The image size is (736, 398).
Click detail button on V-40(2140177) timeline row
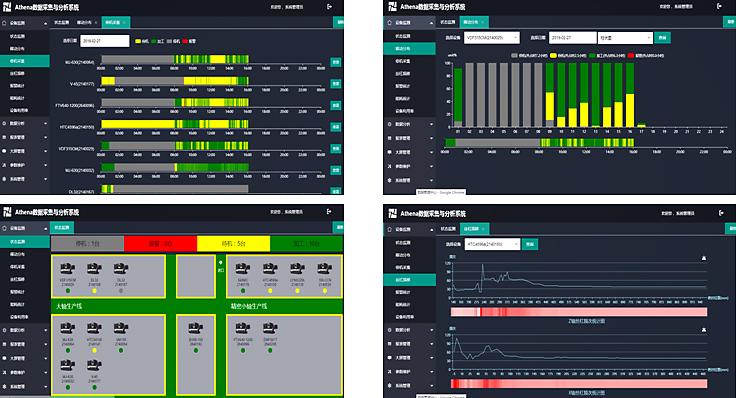point(336,84)
